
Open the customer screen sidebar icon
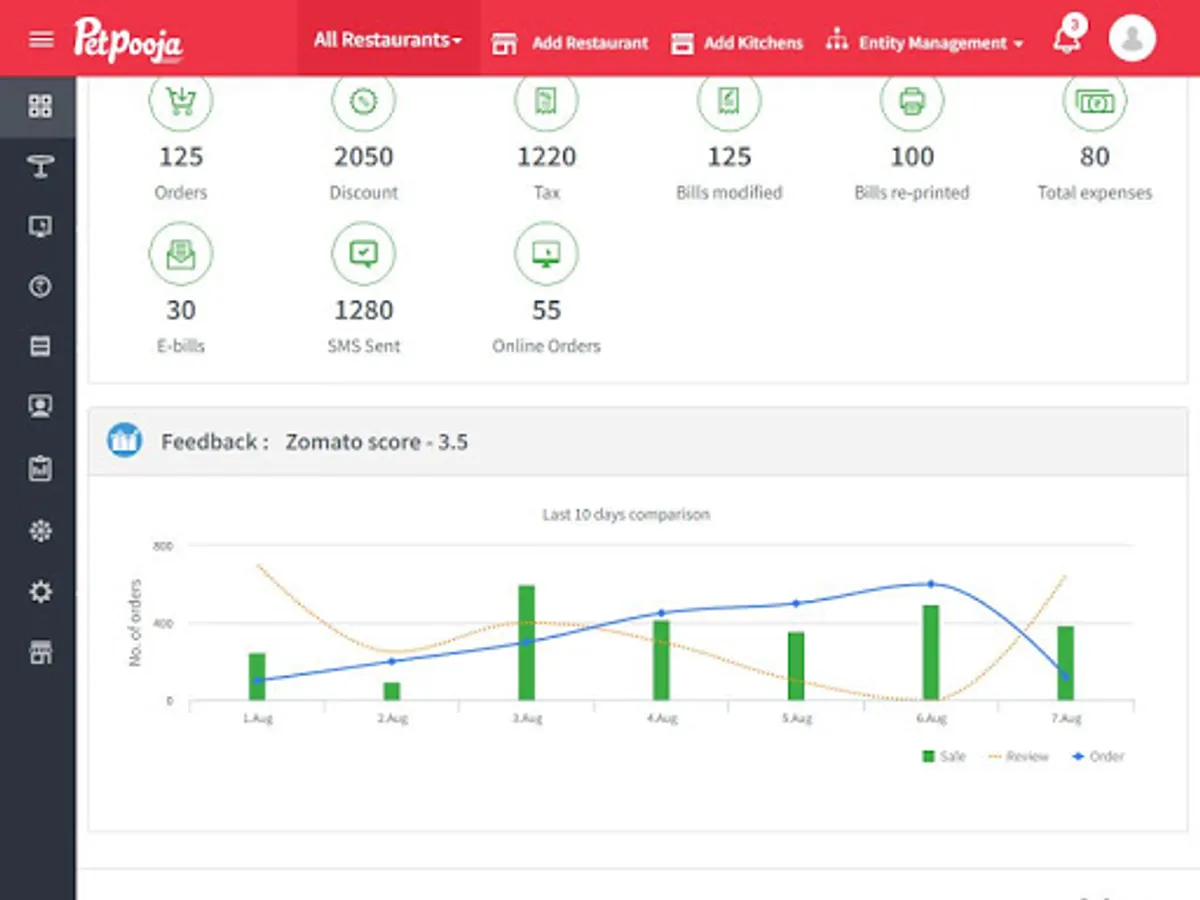tap(40, 407)
